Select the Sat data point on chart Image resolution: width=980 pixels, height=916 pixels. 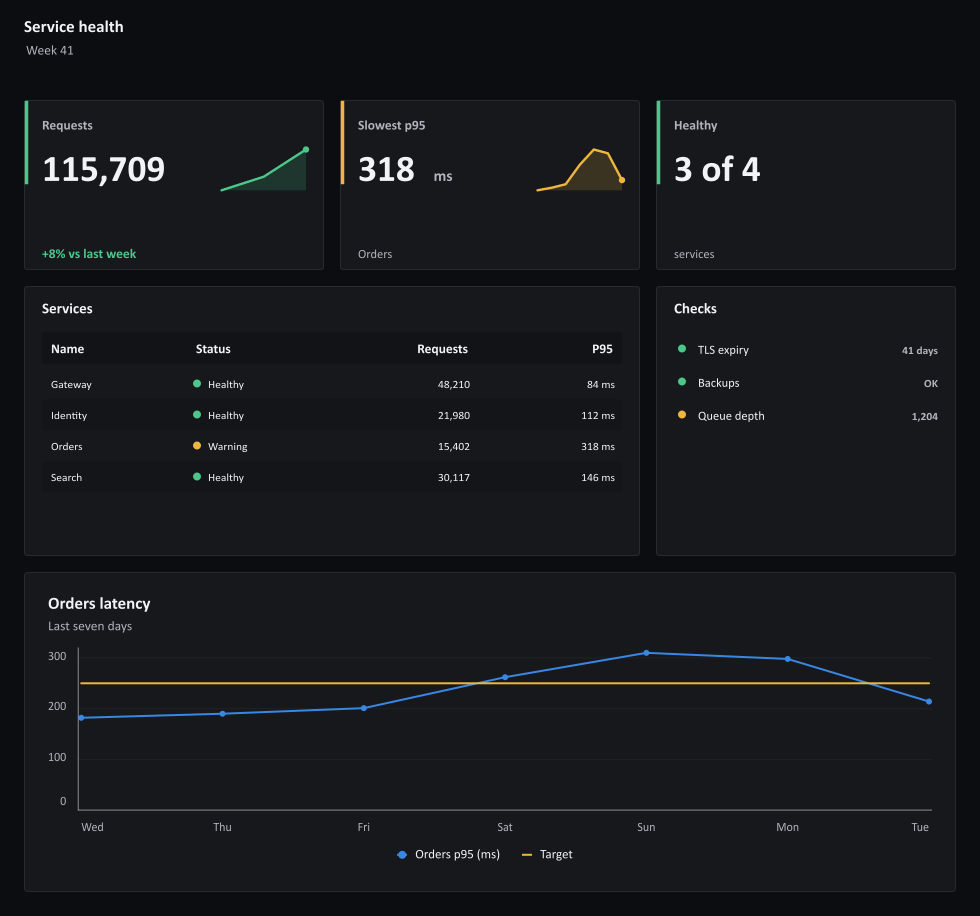(x=505, y=677)
